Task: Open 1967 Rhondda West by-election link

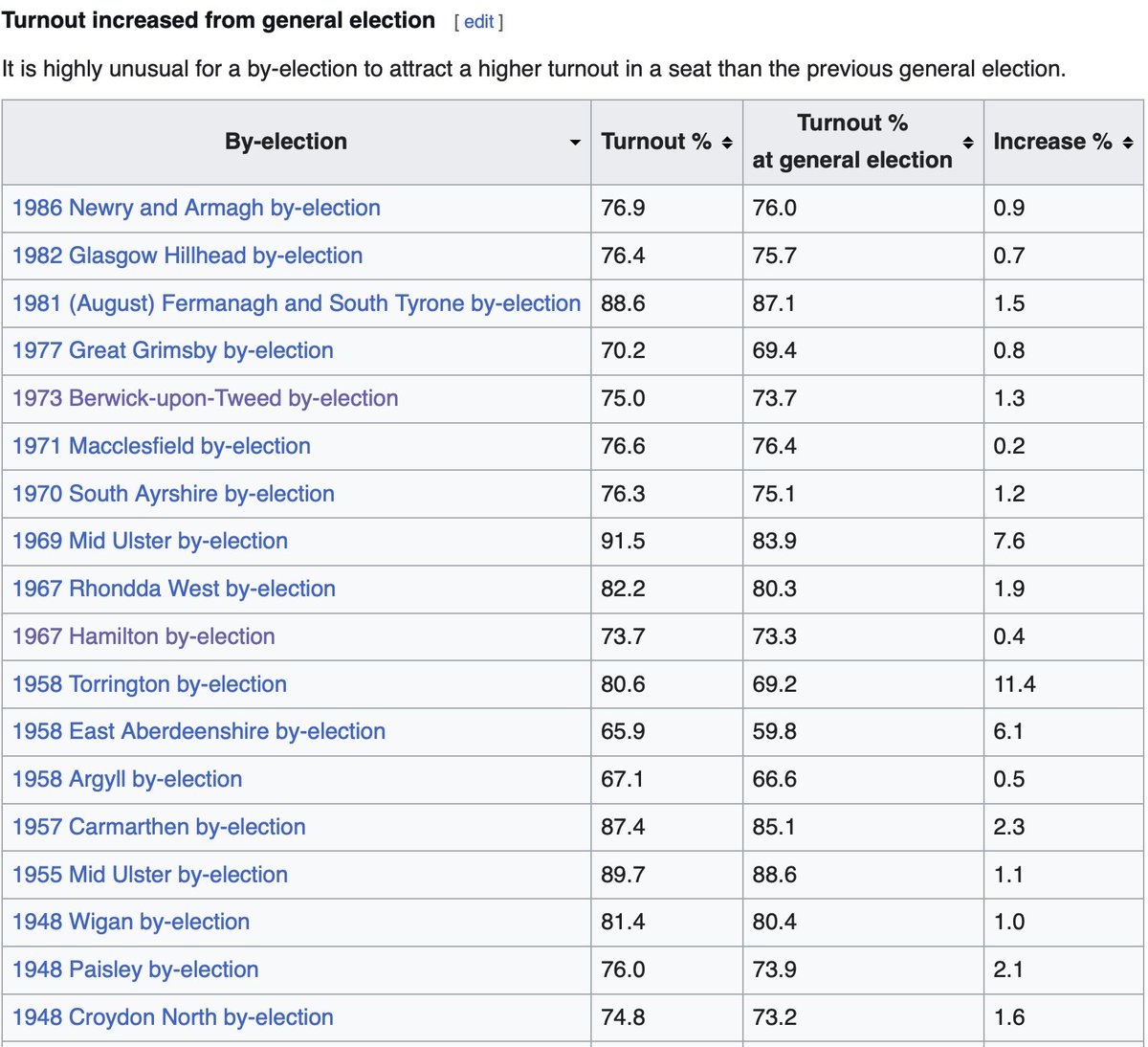Action: pos(174,589)
